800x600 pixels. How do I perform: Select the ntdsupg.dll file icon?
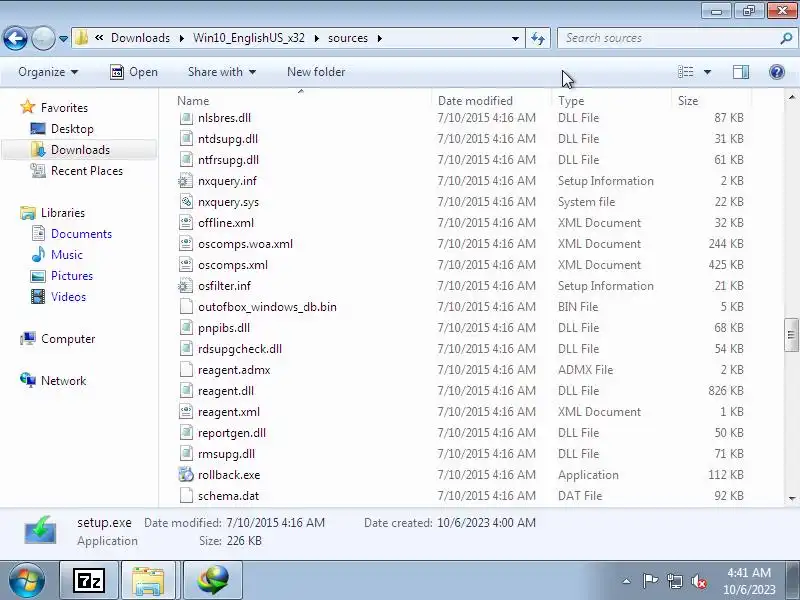pyautogui.click(x=186, y=139)
